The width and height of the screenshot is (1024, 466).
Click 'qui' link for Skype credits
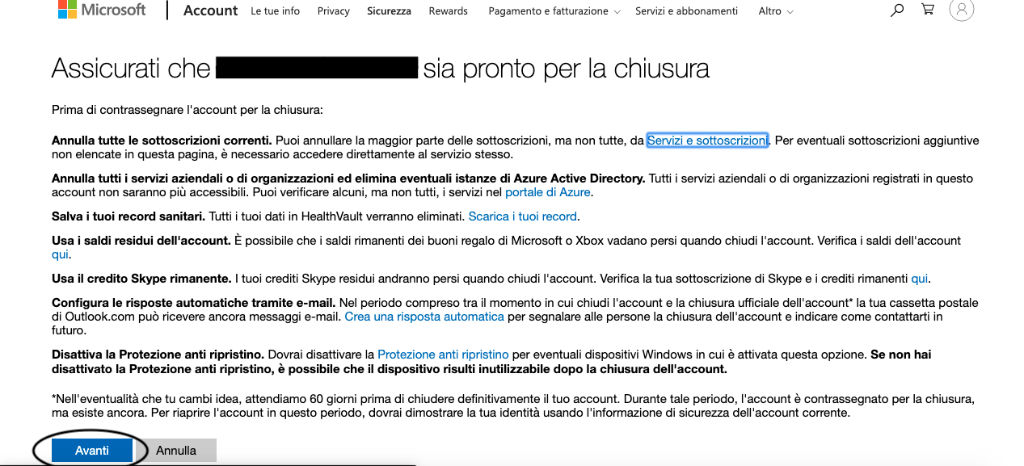(920, 279)
